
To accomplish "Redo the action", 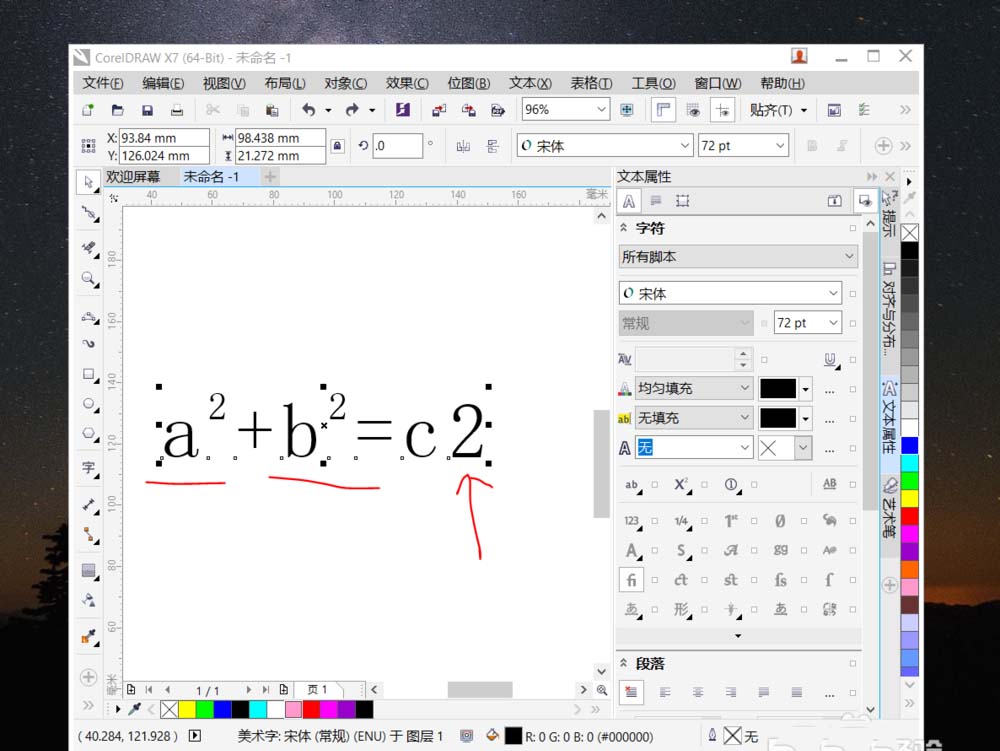I will 352,110.
